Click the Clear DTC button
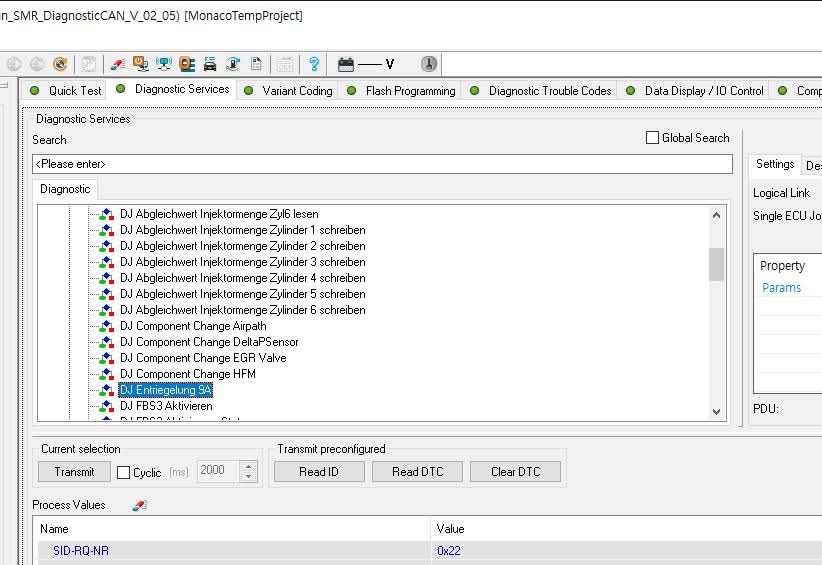Image resolution: width=822 pixels, height=565 pixels. pyautogui.click(x=515, y=472)
